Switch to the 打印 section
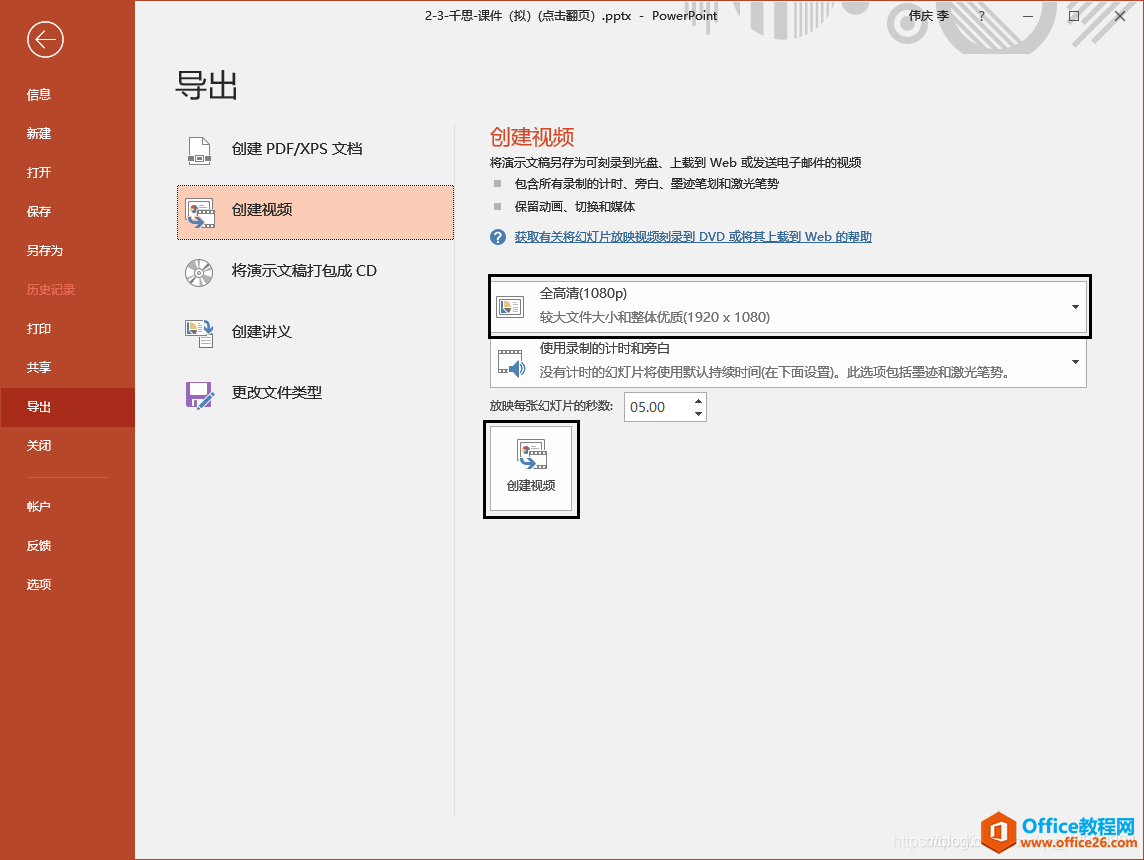This screenshot has width=1144, height=860. pyautogui.click(x=40, y=328)
